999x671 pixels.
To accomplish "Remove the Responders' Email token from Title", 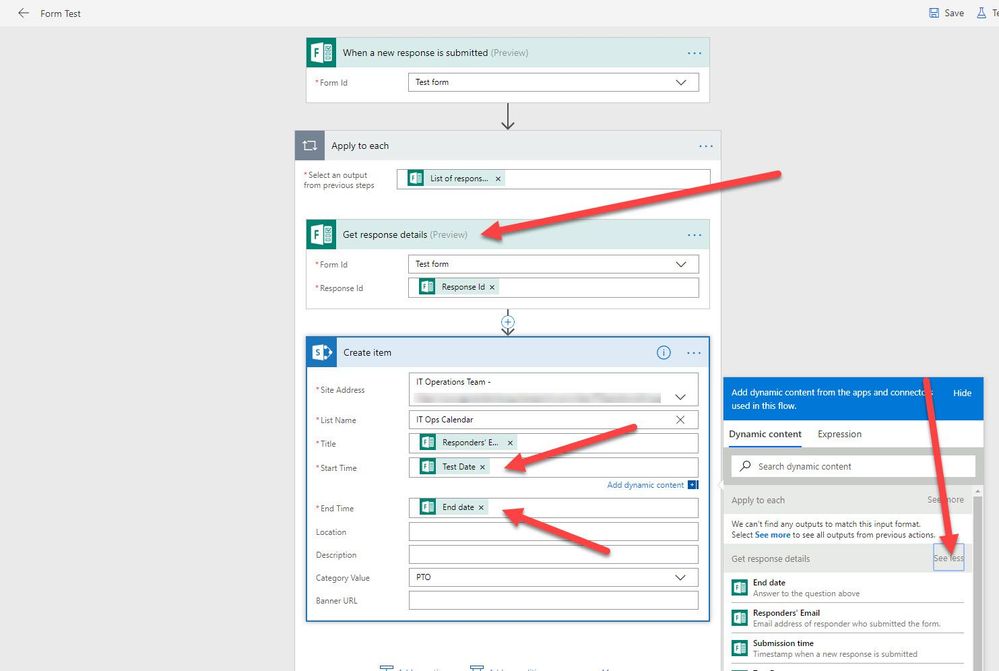I will coord(510,443).
